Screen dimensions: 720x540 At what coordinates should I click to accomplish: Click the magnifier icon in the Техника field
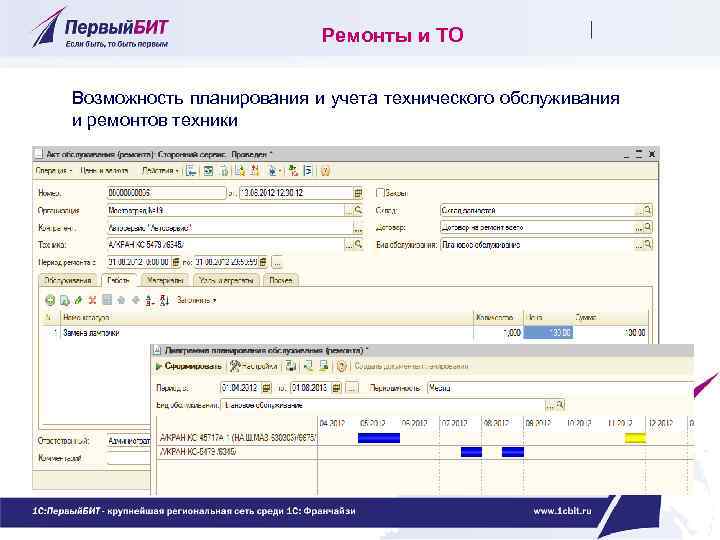point(358,245)
